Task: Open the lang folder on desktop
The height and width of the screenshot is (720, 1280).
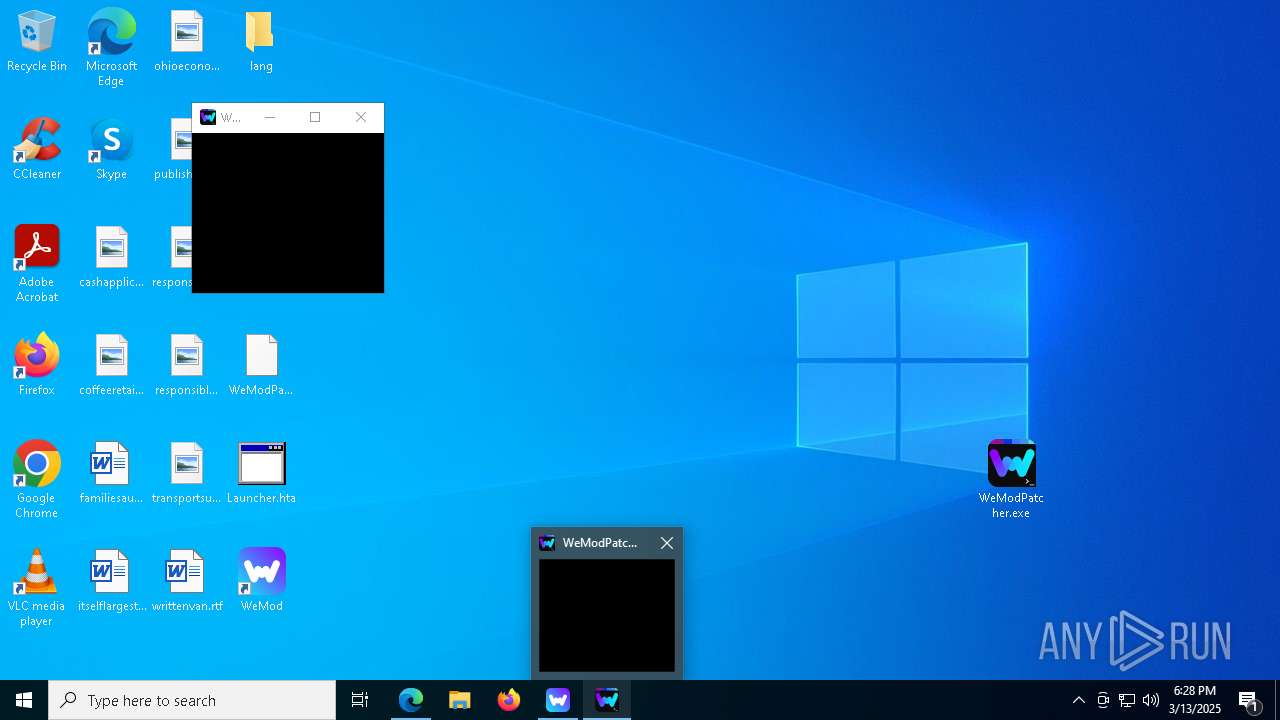Action: pyautogui.click(x=261, y=42)
